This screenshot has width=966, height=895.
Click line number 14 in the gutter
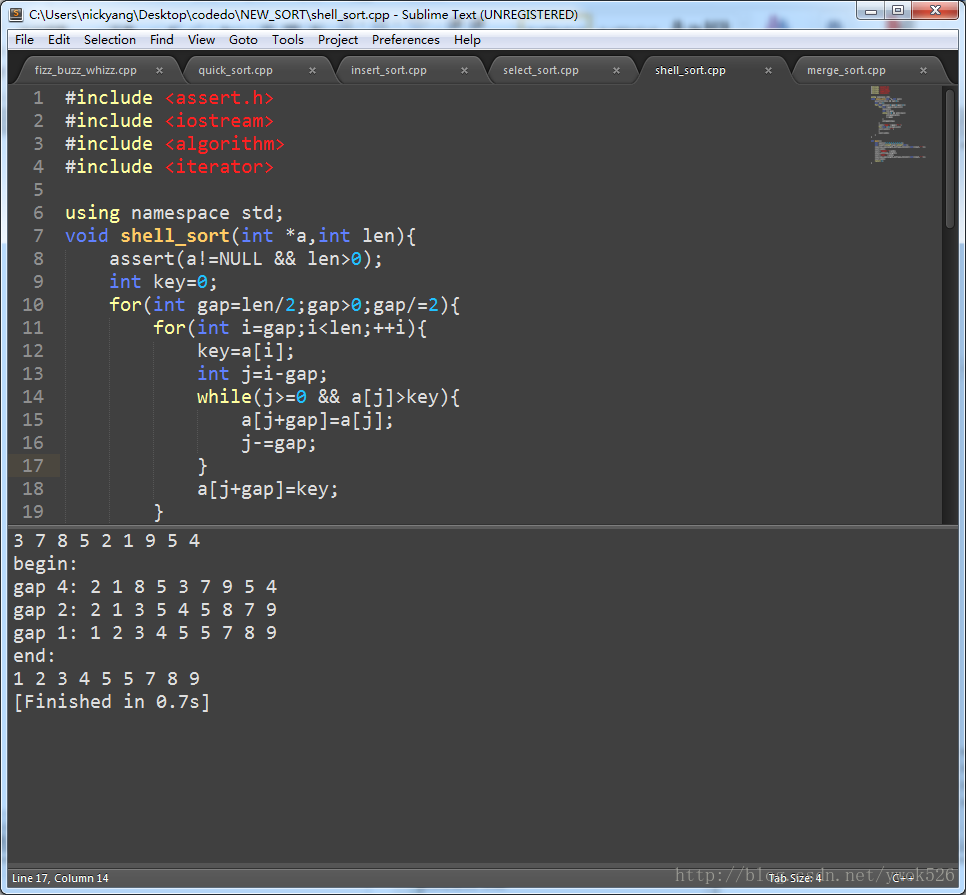pyautogui.click(x=33, y=397)
